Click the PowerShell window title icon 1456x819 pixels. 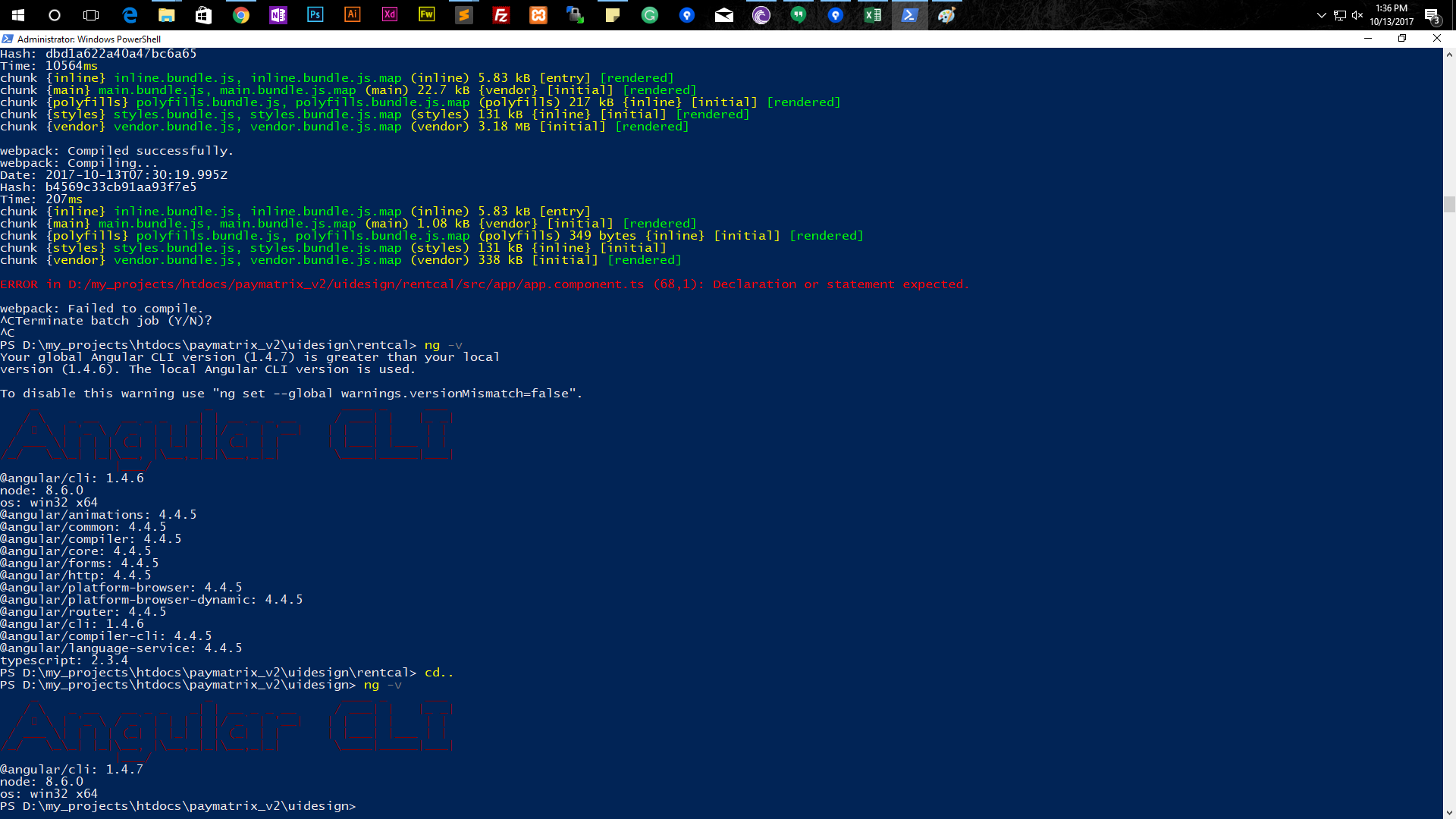[8, 39]
